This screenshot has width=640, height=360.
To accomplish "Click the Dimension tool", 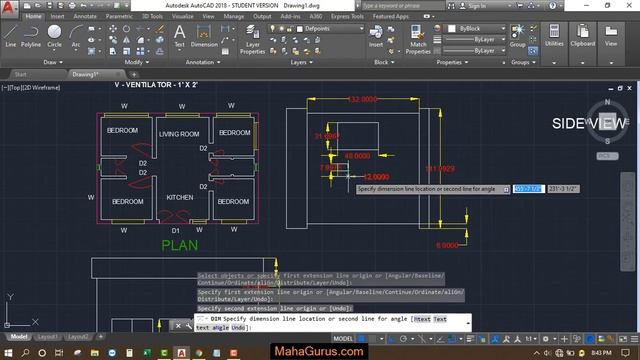I will tap(204, 36).
